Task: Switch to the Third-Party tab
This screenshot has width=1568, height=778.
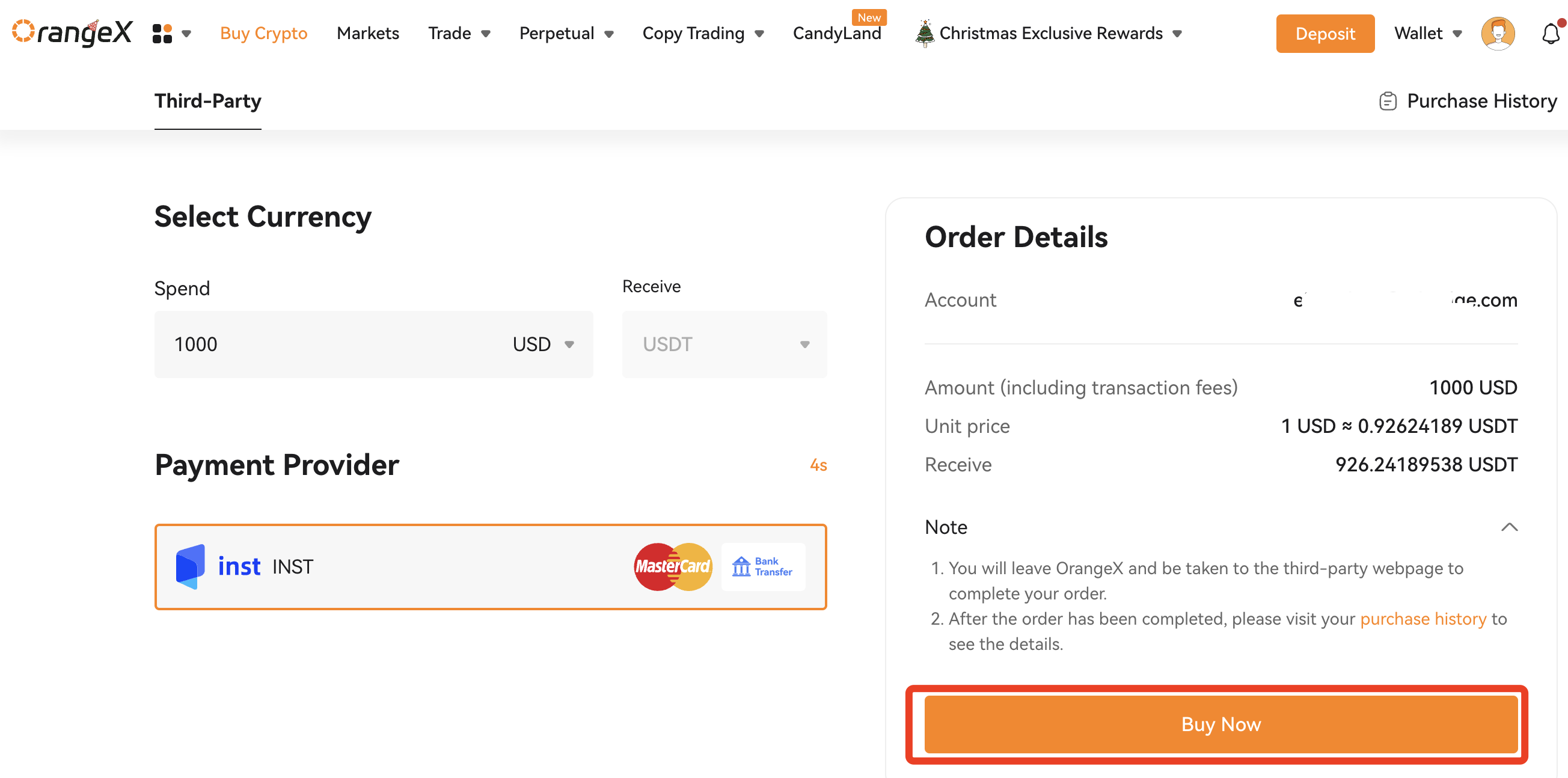Action: [x=207, y=101]
